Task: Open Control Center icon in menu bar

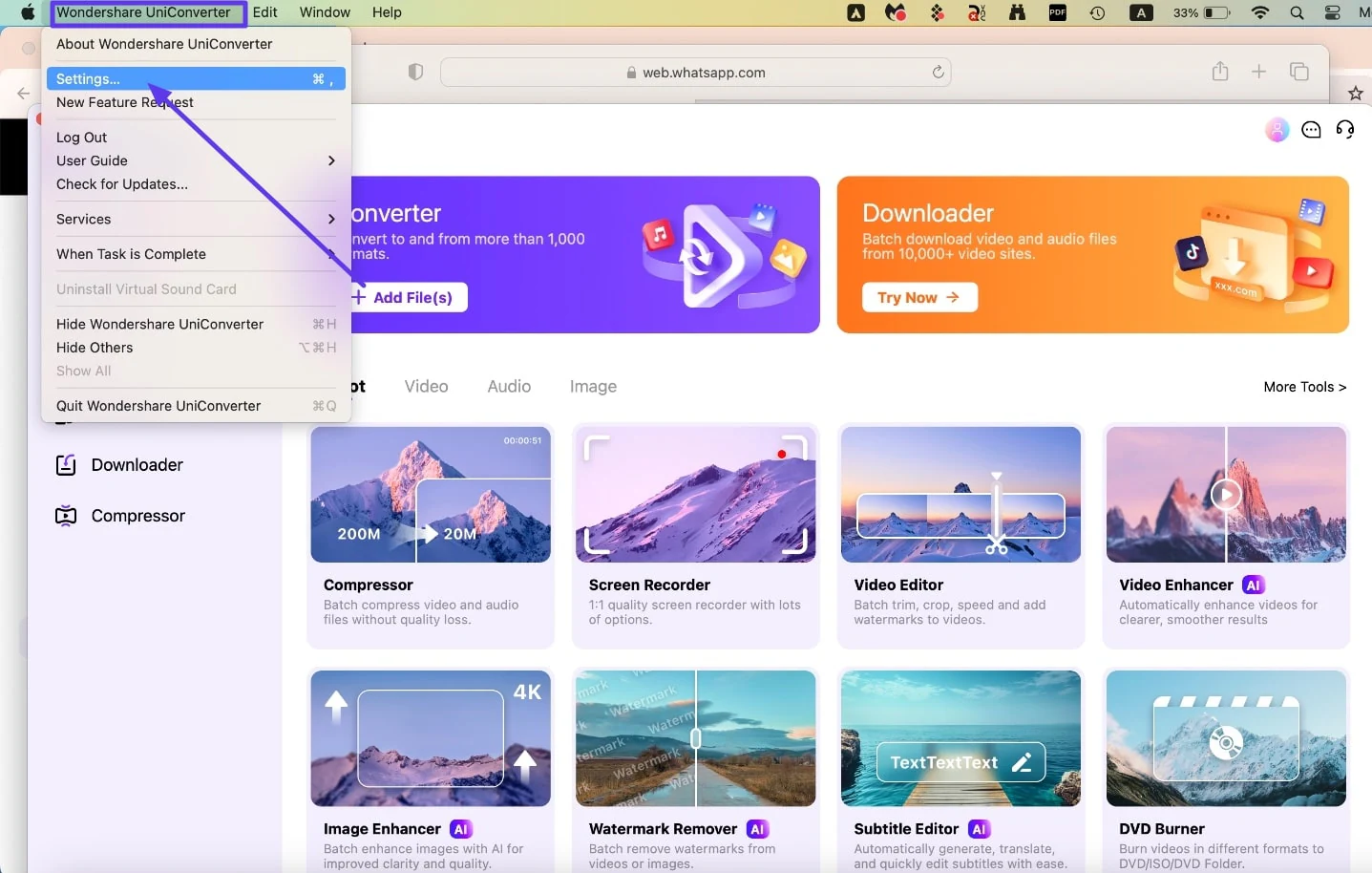Action: pyautogui.click(x=1333, y=12)
